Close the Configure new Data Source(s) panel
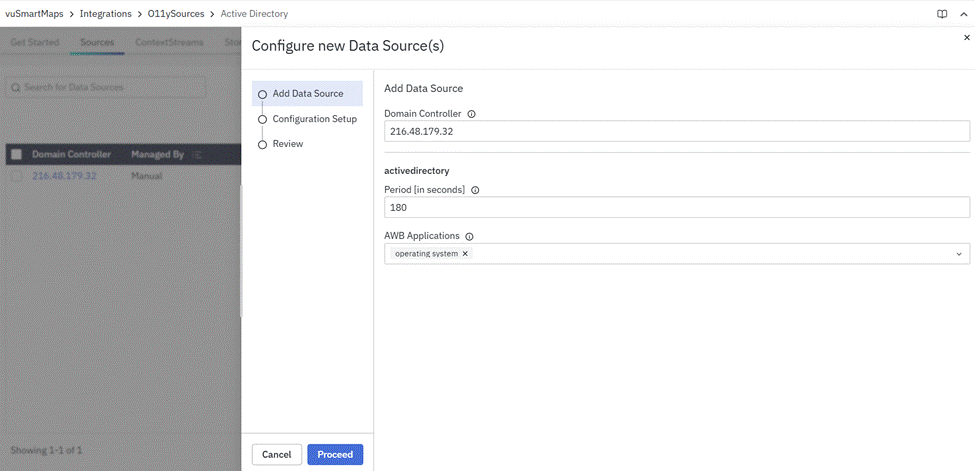Screen dimensions: 975x471 966,37
